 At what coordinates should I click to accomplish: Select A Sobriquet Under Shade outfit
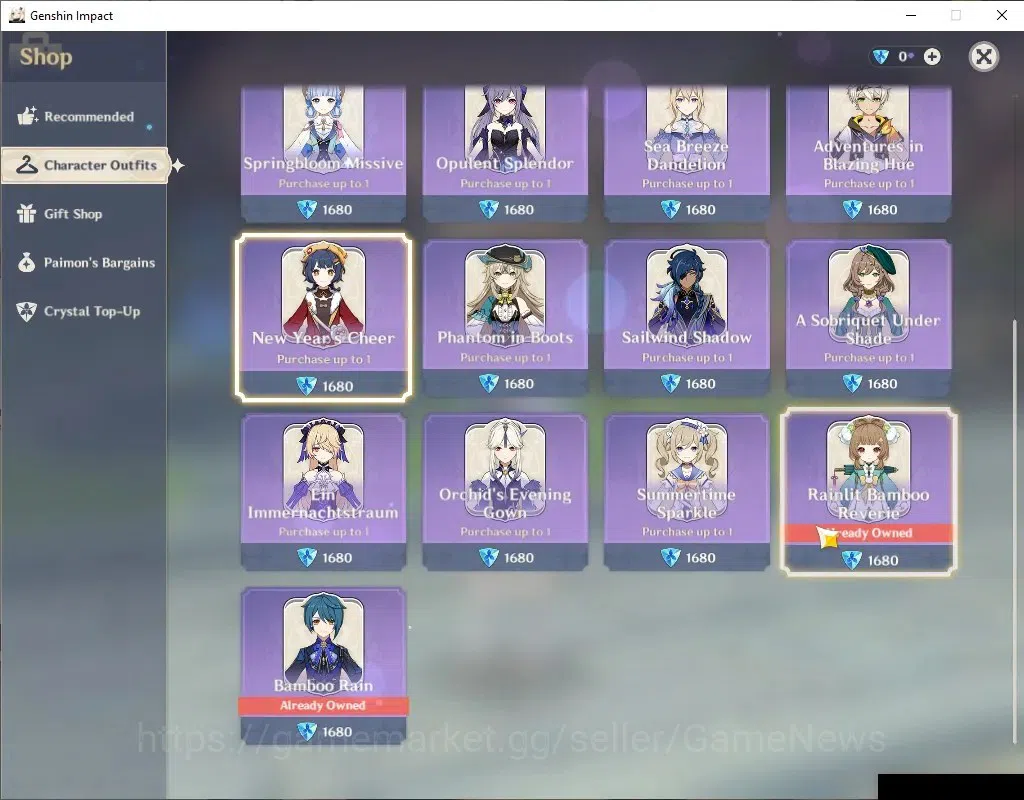point(869,317)
